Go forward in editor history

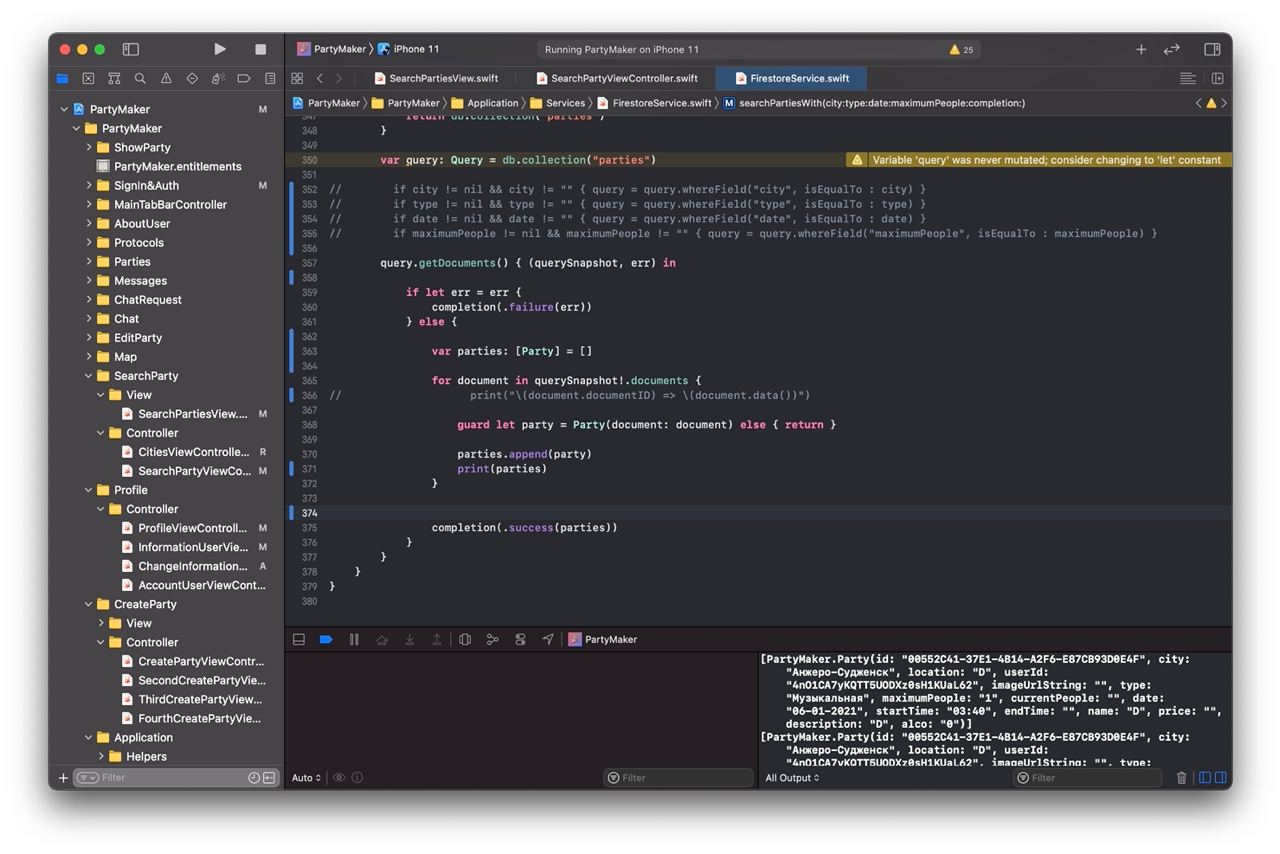tap(339, 78)
